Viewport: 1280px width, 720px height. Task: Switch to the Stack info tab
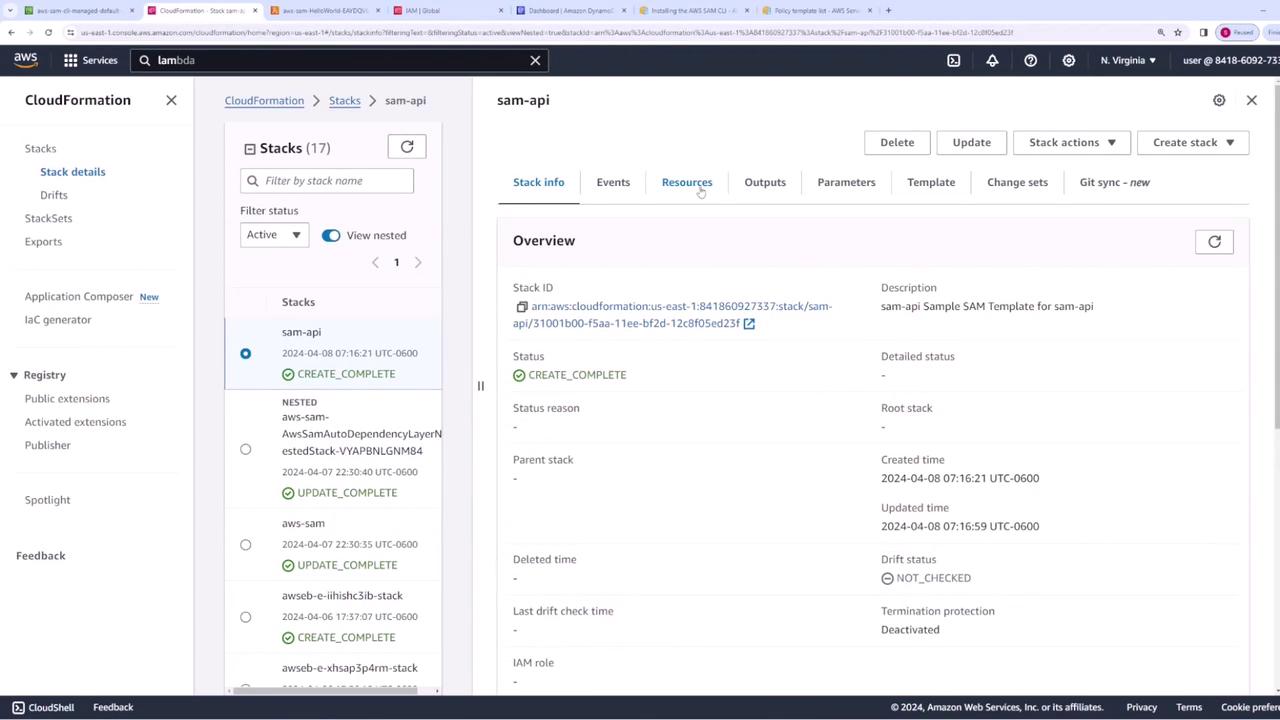click(x=539, y=182)
